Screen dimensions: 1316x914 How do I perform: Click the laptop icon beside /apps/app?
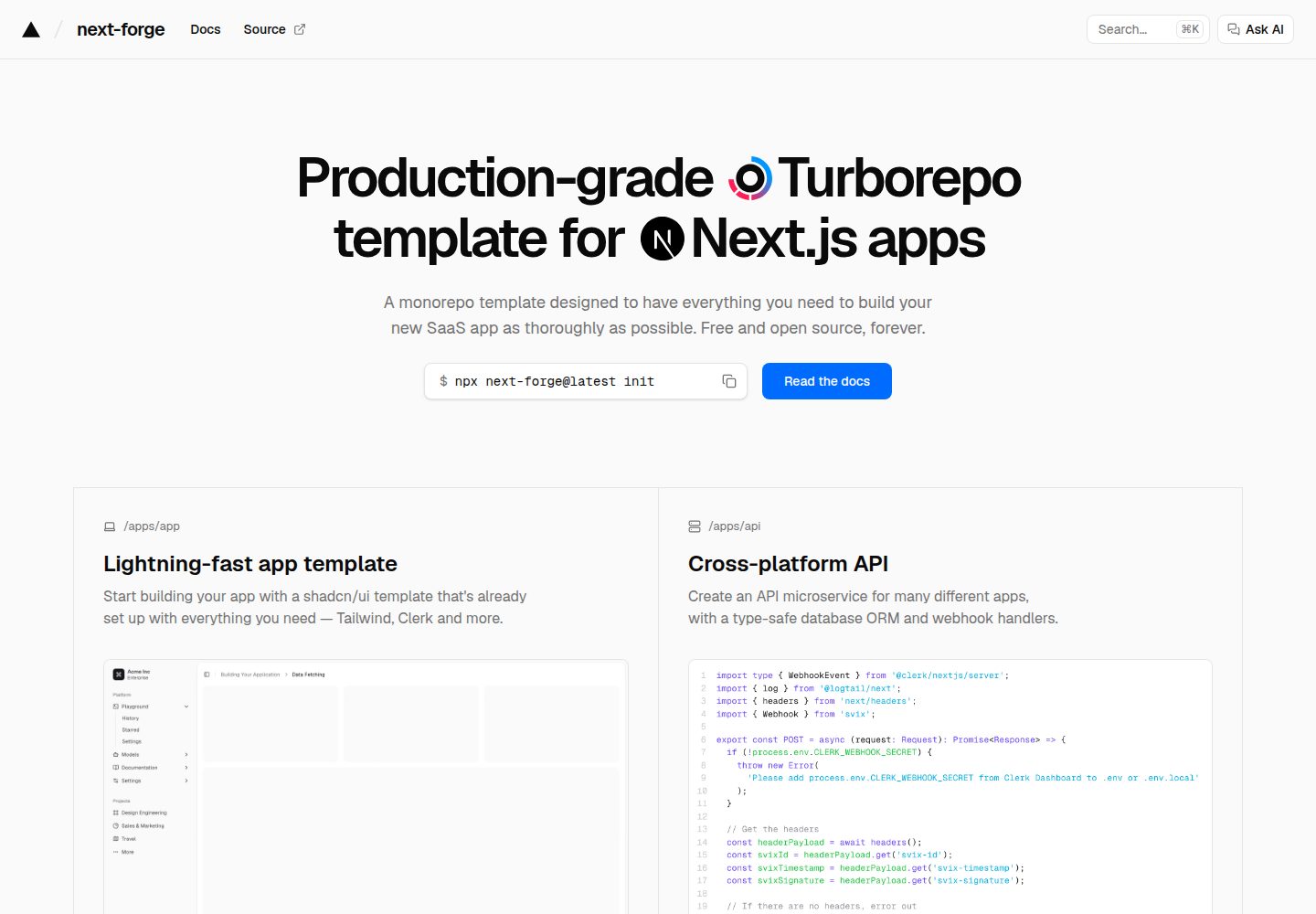pos(110,526)
